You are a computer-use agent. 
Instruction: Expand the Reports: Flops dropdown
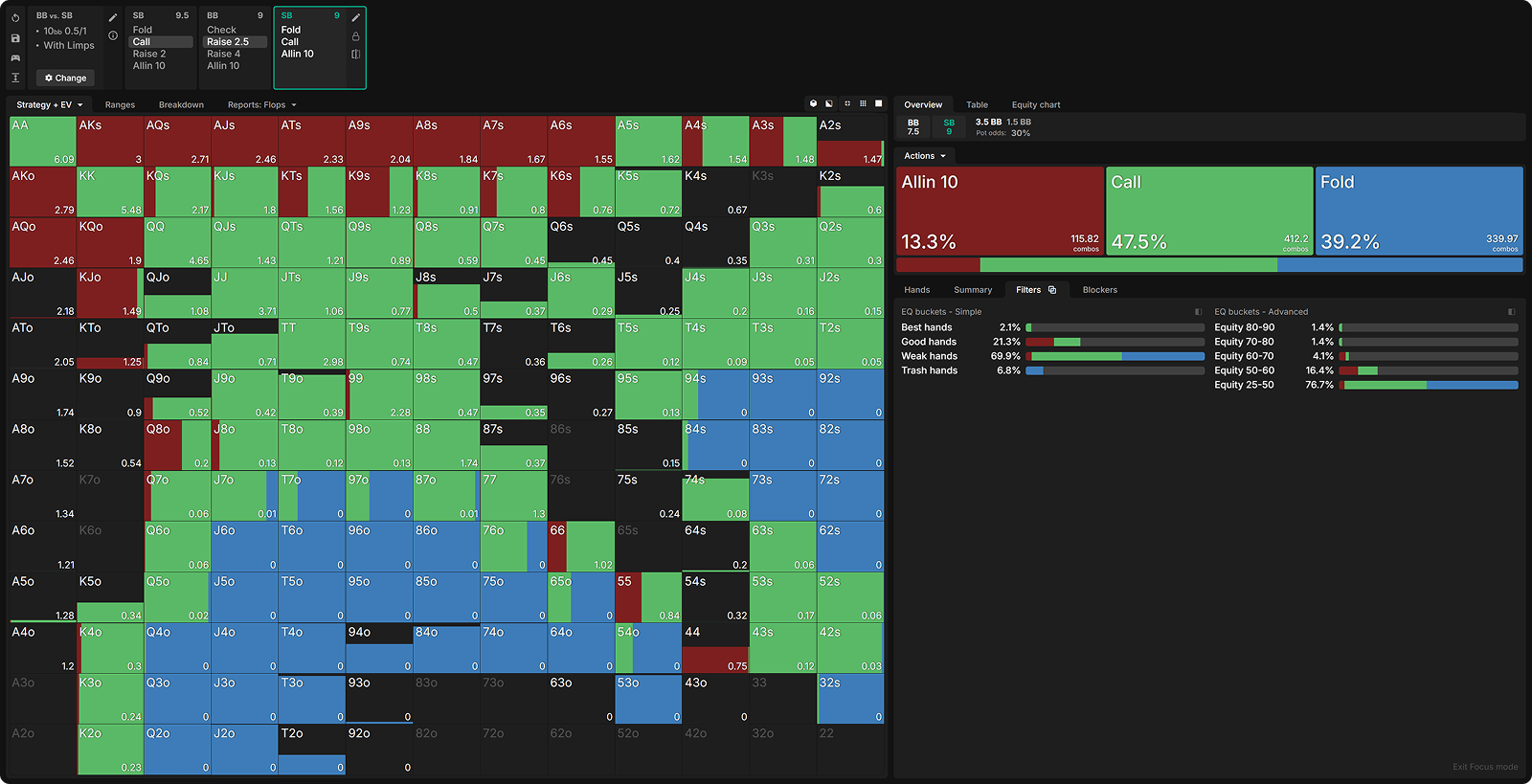(x=261, y=105)
